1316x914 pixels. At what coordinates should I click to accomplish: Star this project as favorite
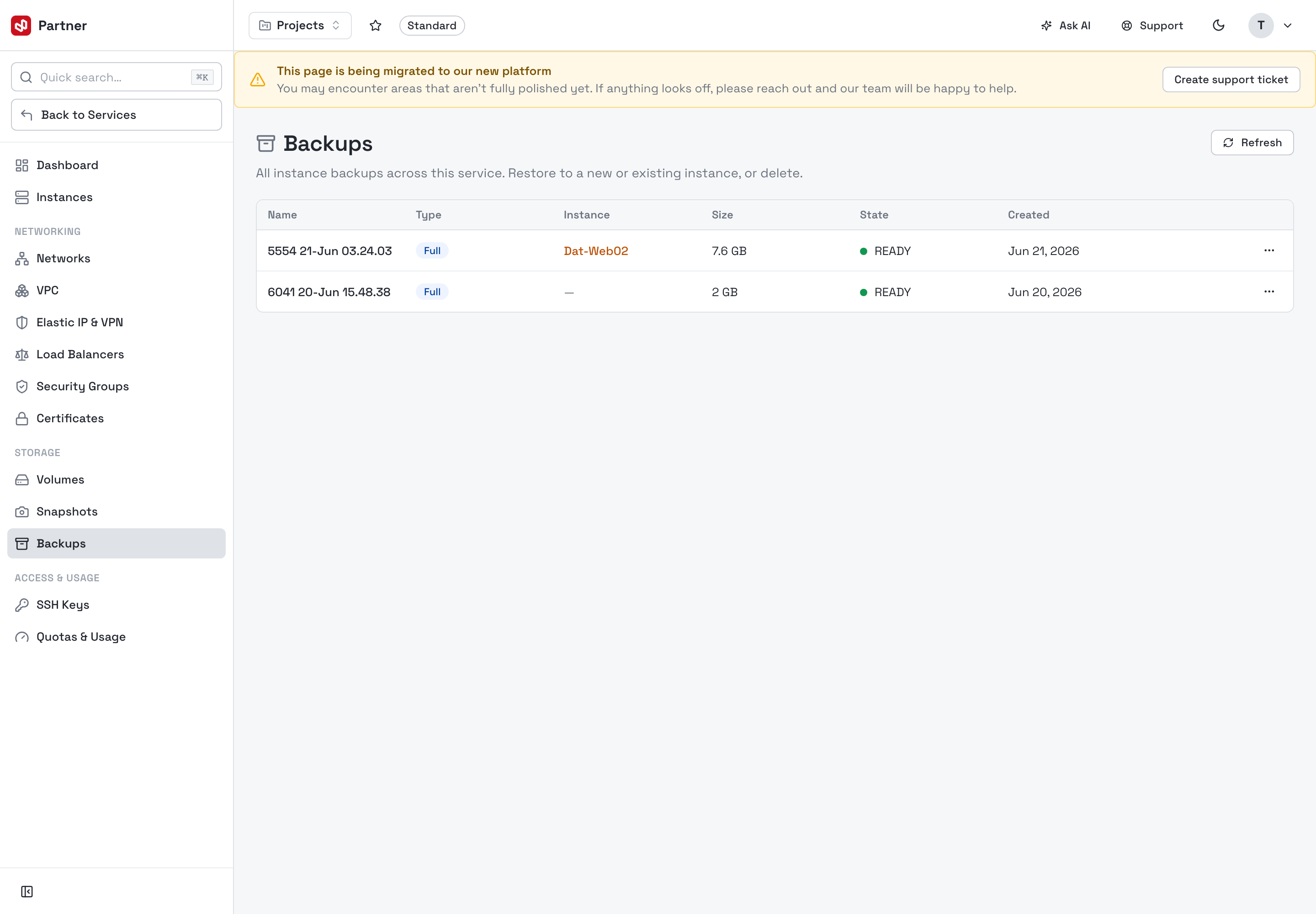376,26
